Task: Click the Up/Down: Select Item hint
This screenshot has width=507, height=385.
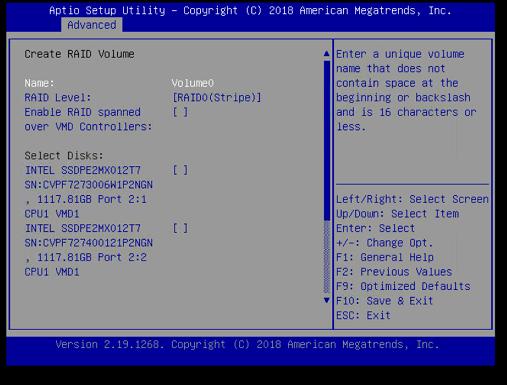Action: (x=397, y=214)
